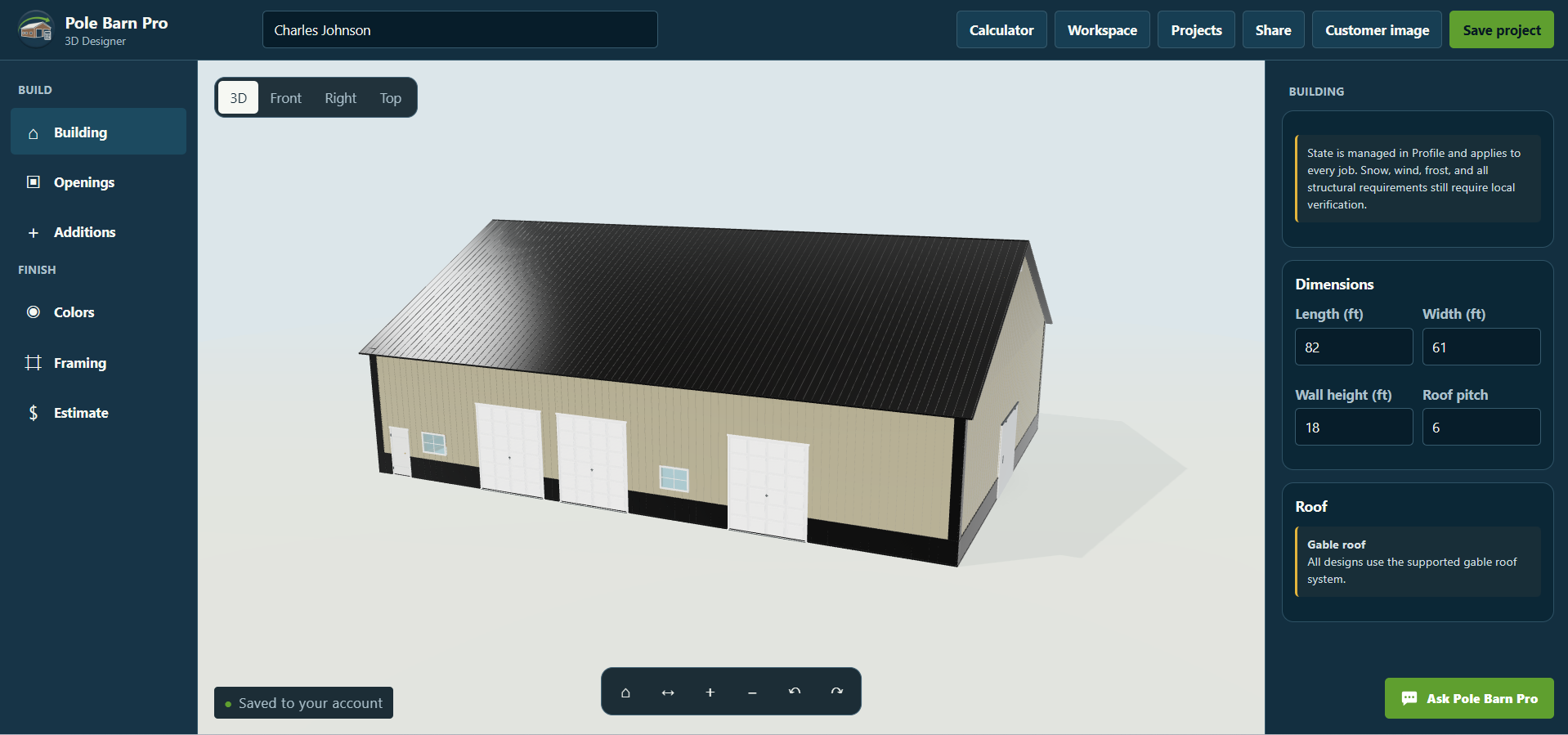Viewport: 1568px width, 735px height.
Task: Open the Framing section
Action: pyautogui.click(x=98, y=363)
